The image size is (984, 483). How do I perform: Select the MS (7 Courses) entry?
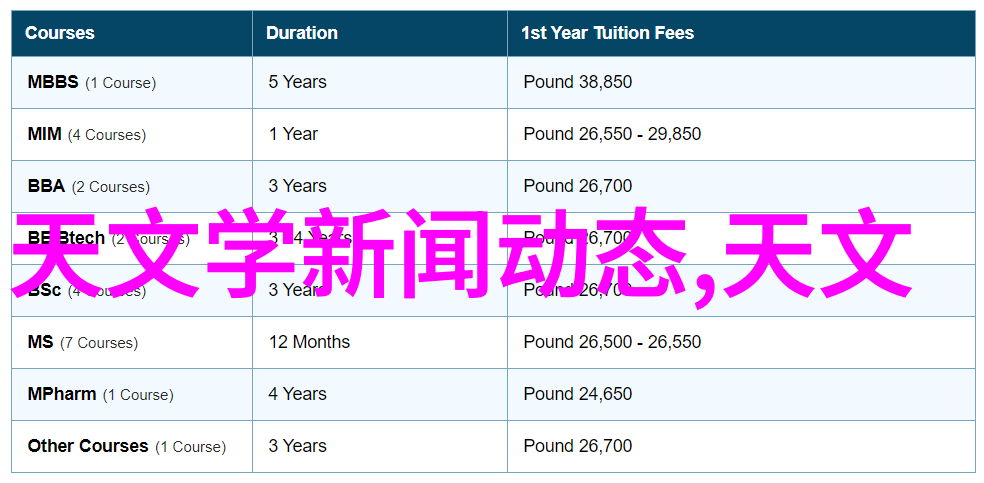pos(83,342)
